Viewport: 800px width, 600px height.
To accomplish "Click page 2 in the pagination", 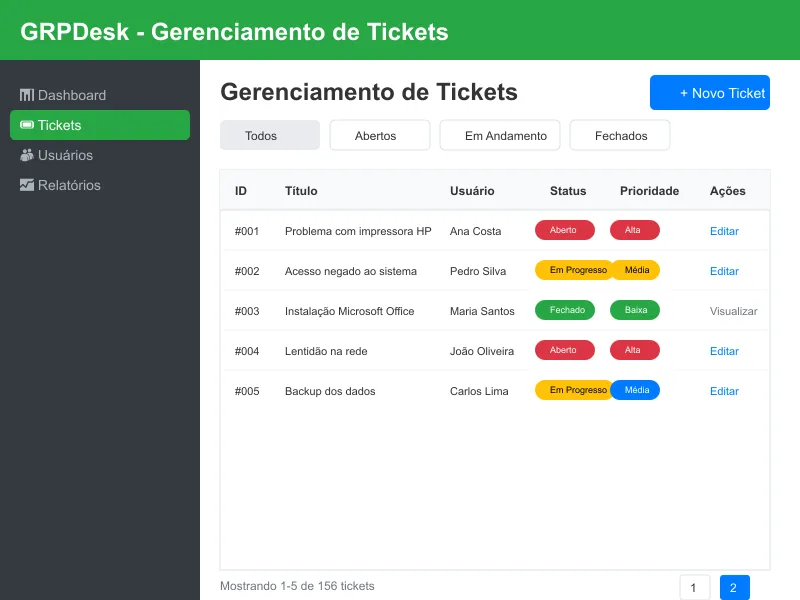I will [x=733, y=587].
